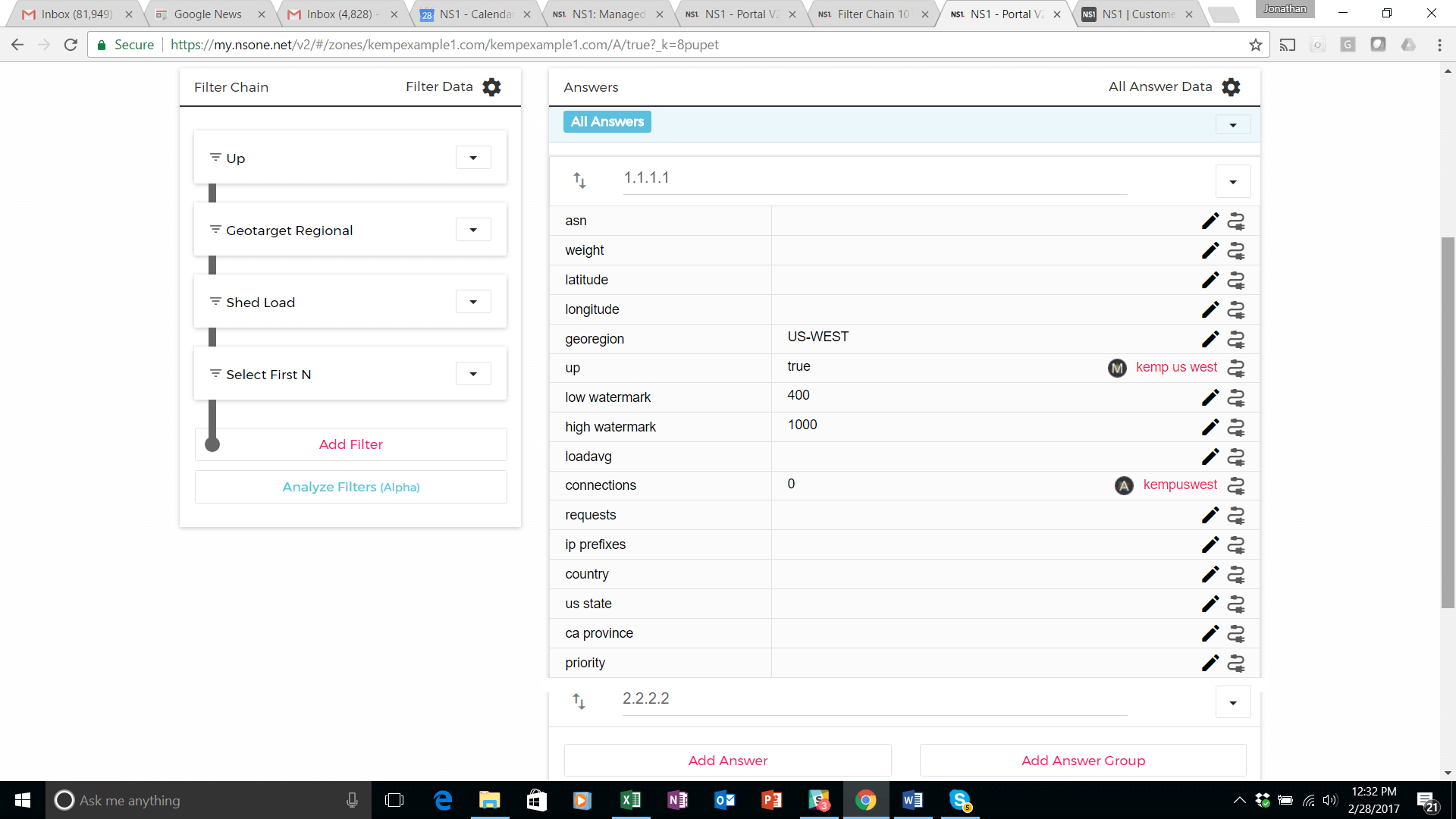
Task: Expand the Select First N filter dropdown
Action: (473, 374)
